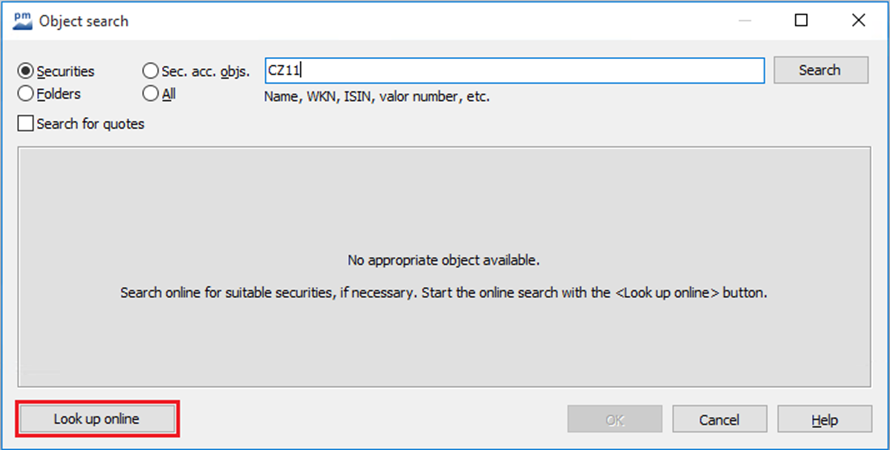The width and height of the screenshot is (890, 450).
Task: Click the pm application icon in title bar
Action: tap(23, 20)
